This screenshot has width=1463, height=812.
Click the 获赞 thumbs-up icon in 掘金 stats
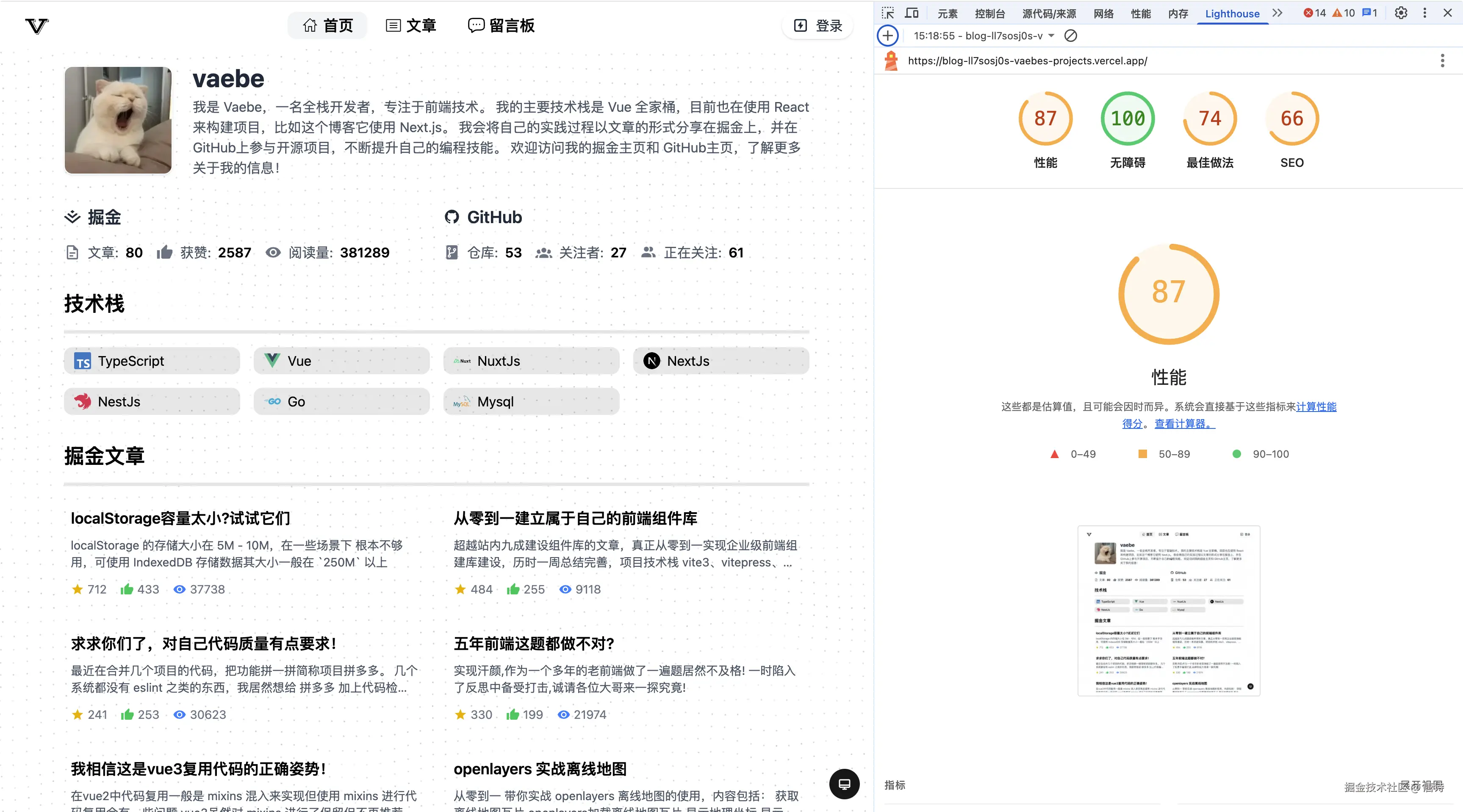(x=165, y=252)
